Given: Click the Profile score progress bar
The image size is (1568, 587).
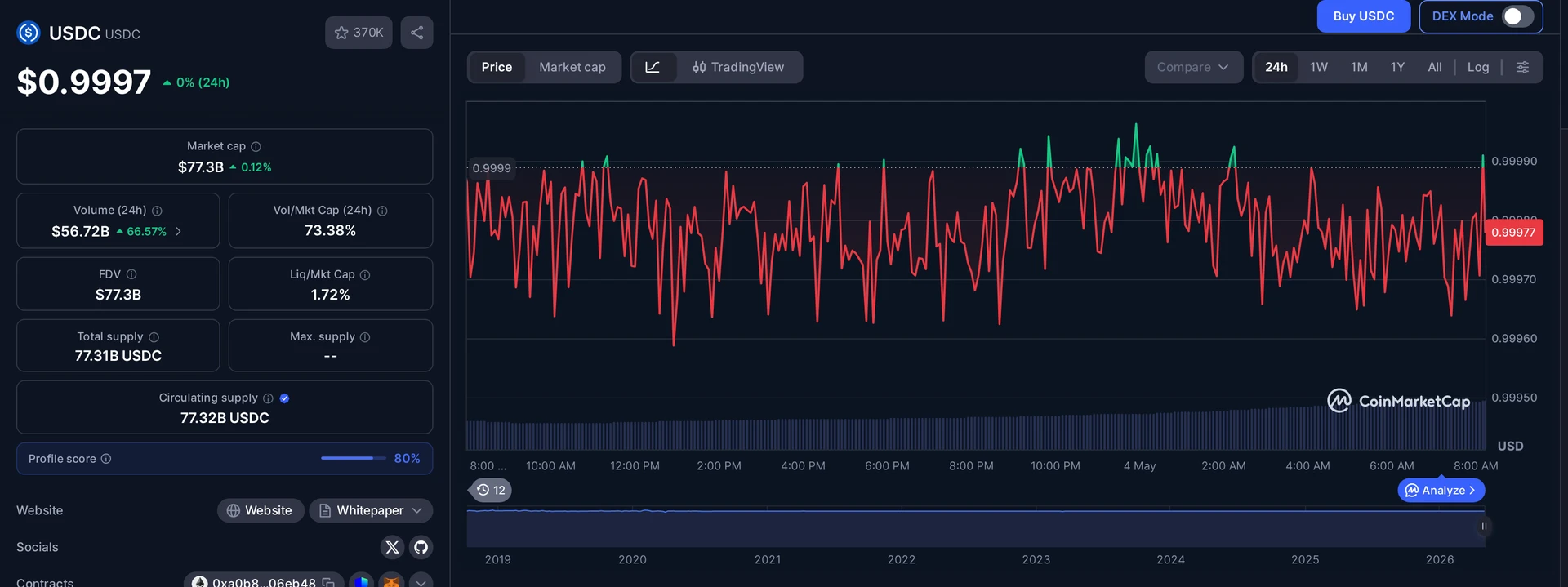Looking at the screenshot, I should click(x=353, y=458).
